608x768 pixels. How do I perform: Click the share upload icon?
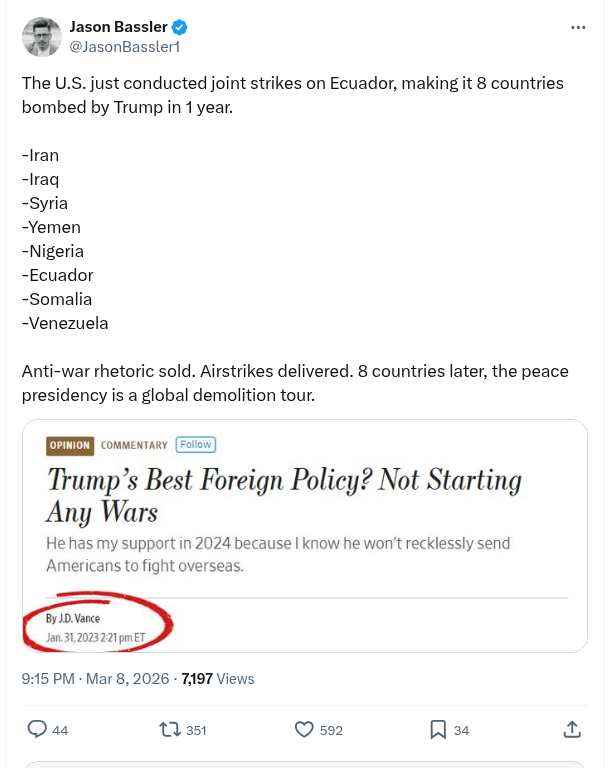point(572,730)
